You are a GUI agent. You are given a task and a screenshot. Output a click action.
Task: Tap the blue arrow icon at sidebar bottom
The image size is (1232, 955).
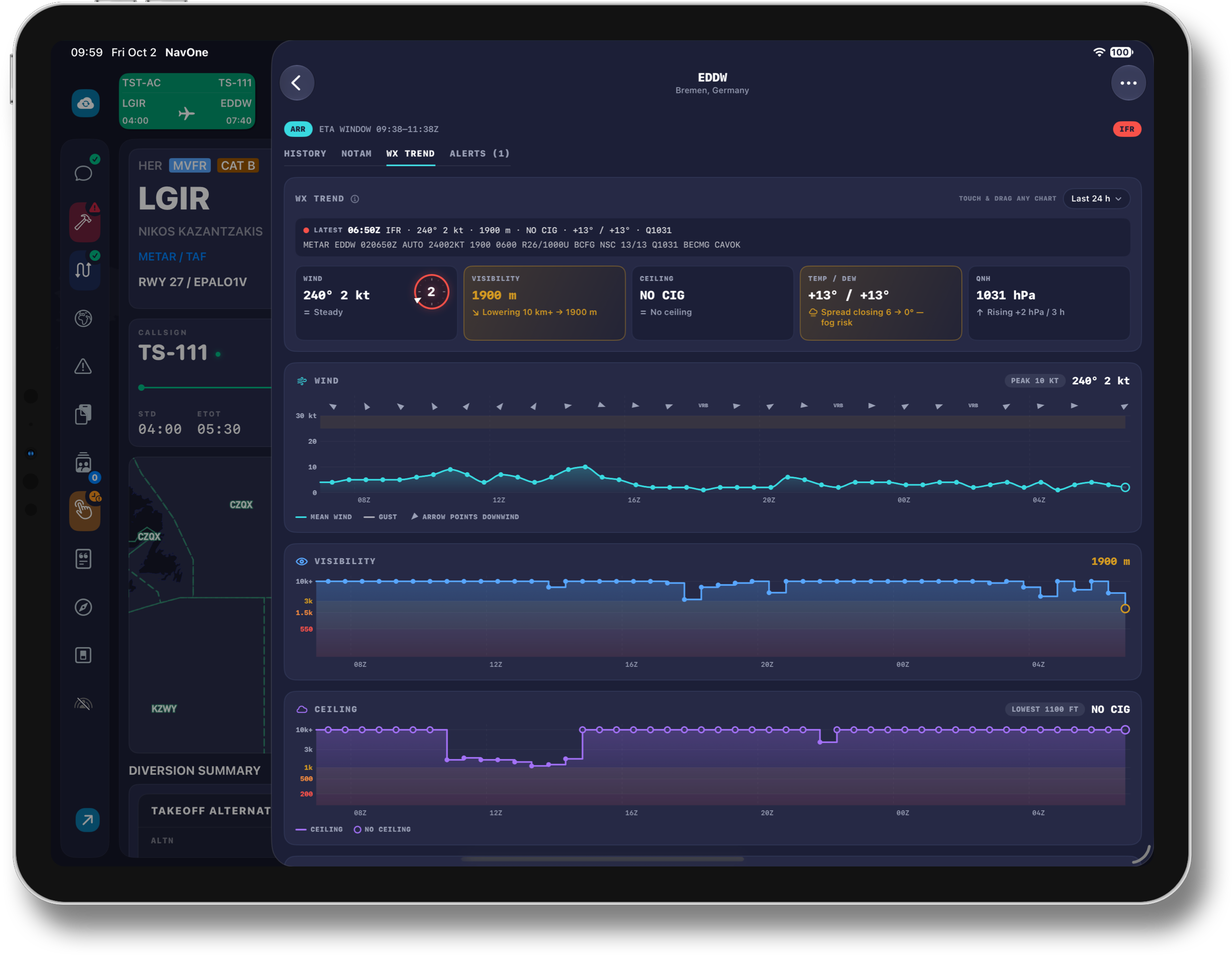88,820
